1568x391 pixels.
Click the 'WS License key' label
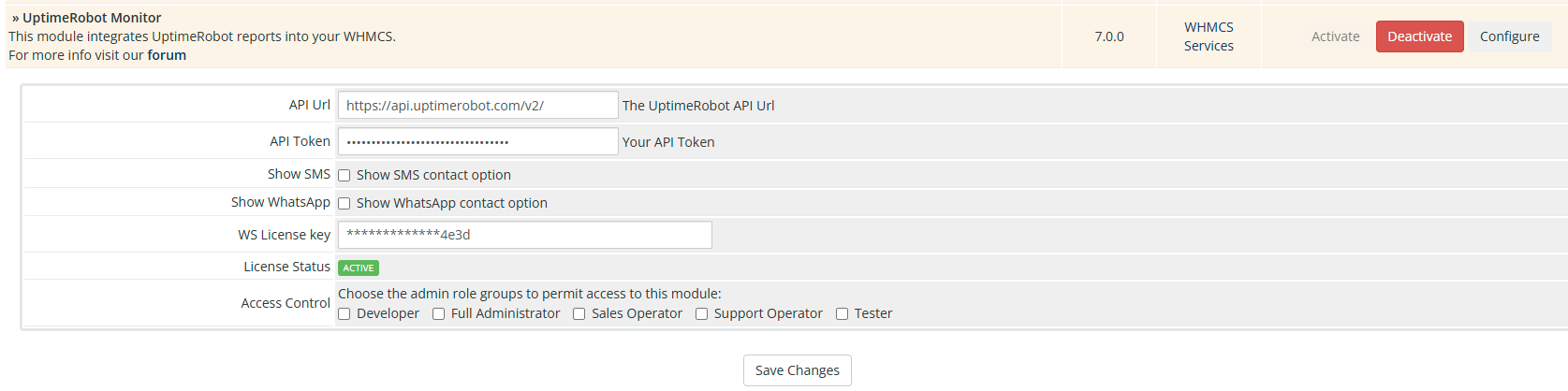pos(284,235)
